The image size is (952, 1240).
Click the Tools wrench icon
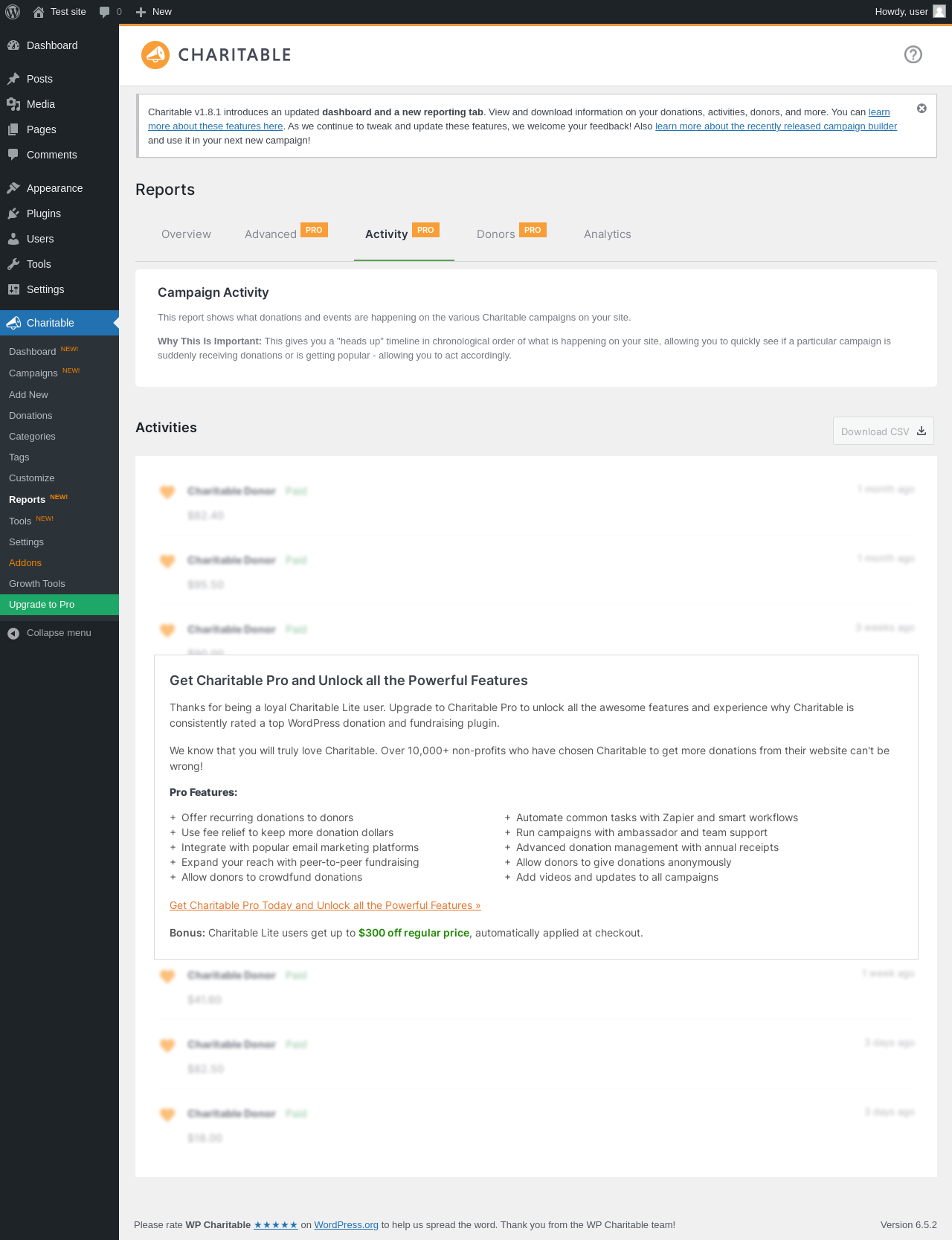(13, 264)
